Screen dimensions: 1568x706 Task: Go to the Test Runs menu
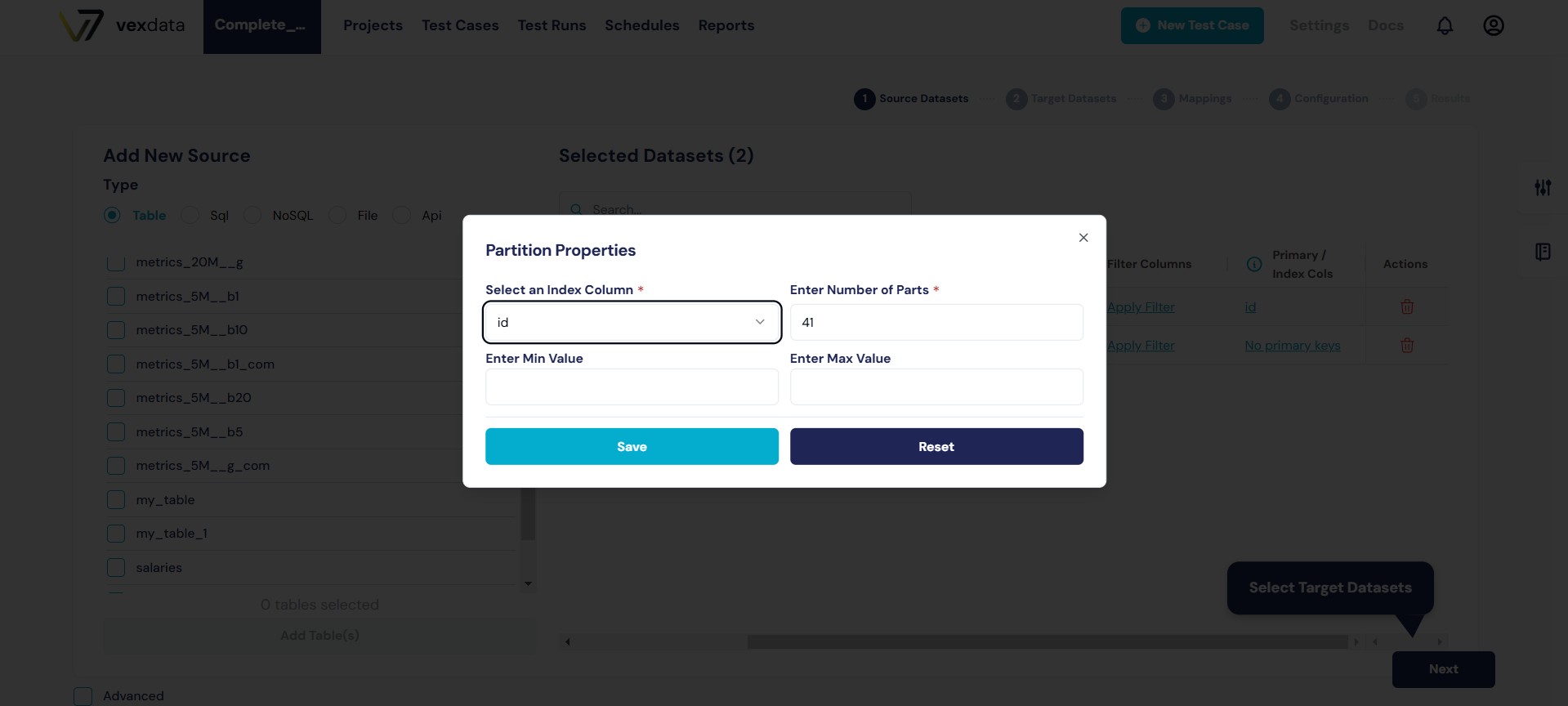click(552, 26)
